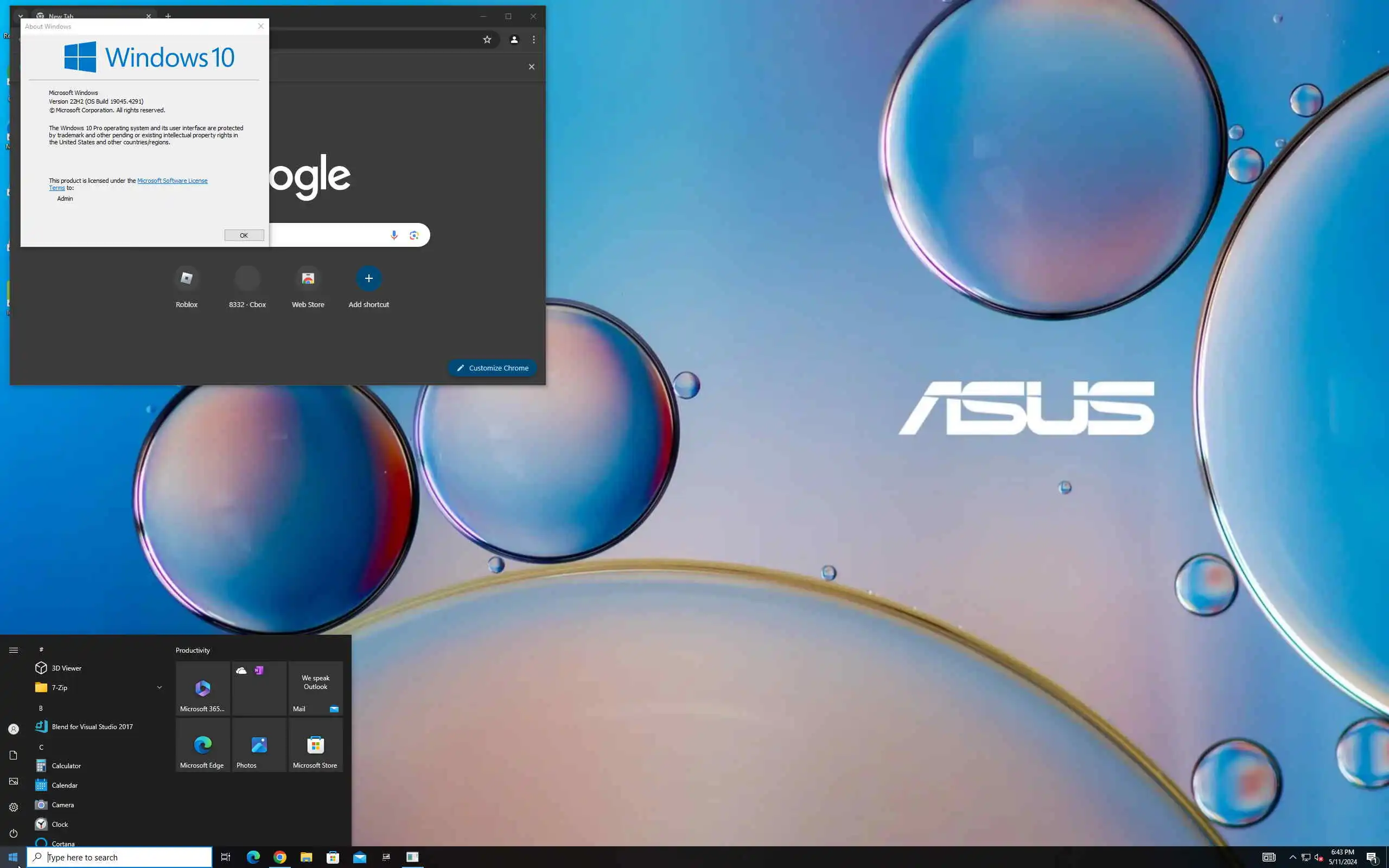The image size is (1389, 868).
Task: Open the Start menu Settings gear
Action: (13, 807)
